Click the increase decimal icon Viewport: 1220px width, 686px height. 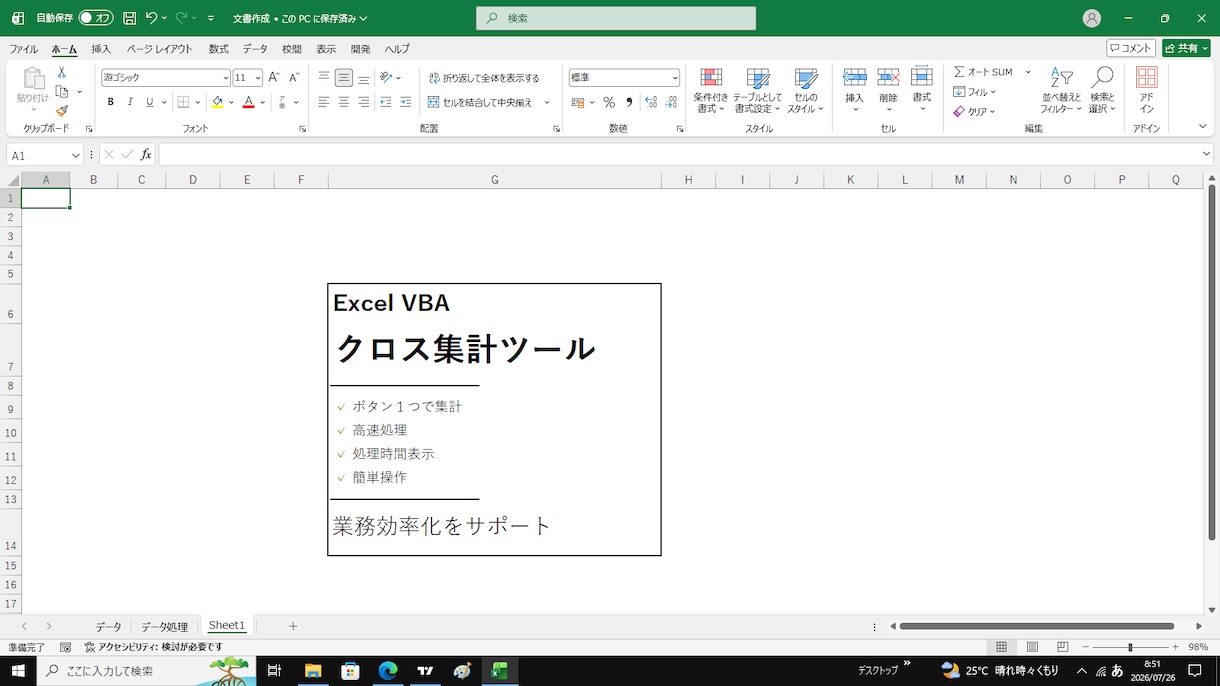pyautogui.click(x=651, y=102)
